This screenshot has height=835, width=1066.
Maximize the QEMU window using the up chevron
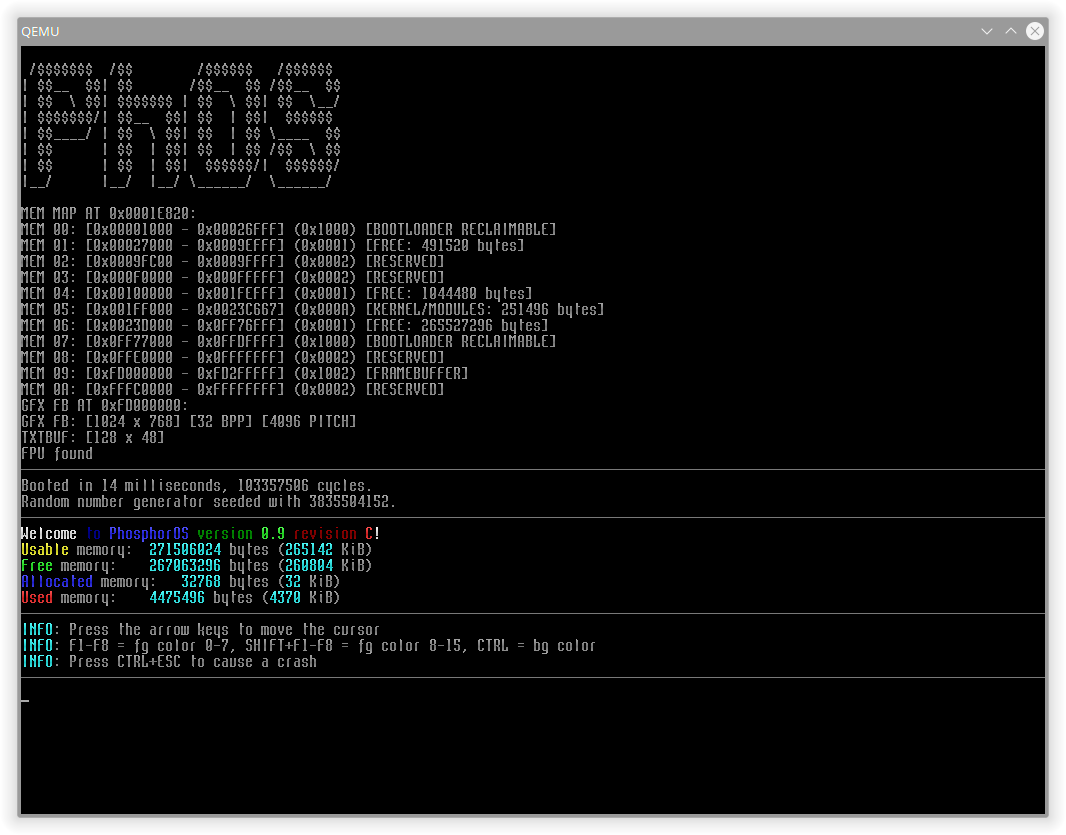(1010, 31)
